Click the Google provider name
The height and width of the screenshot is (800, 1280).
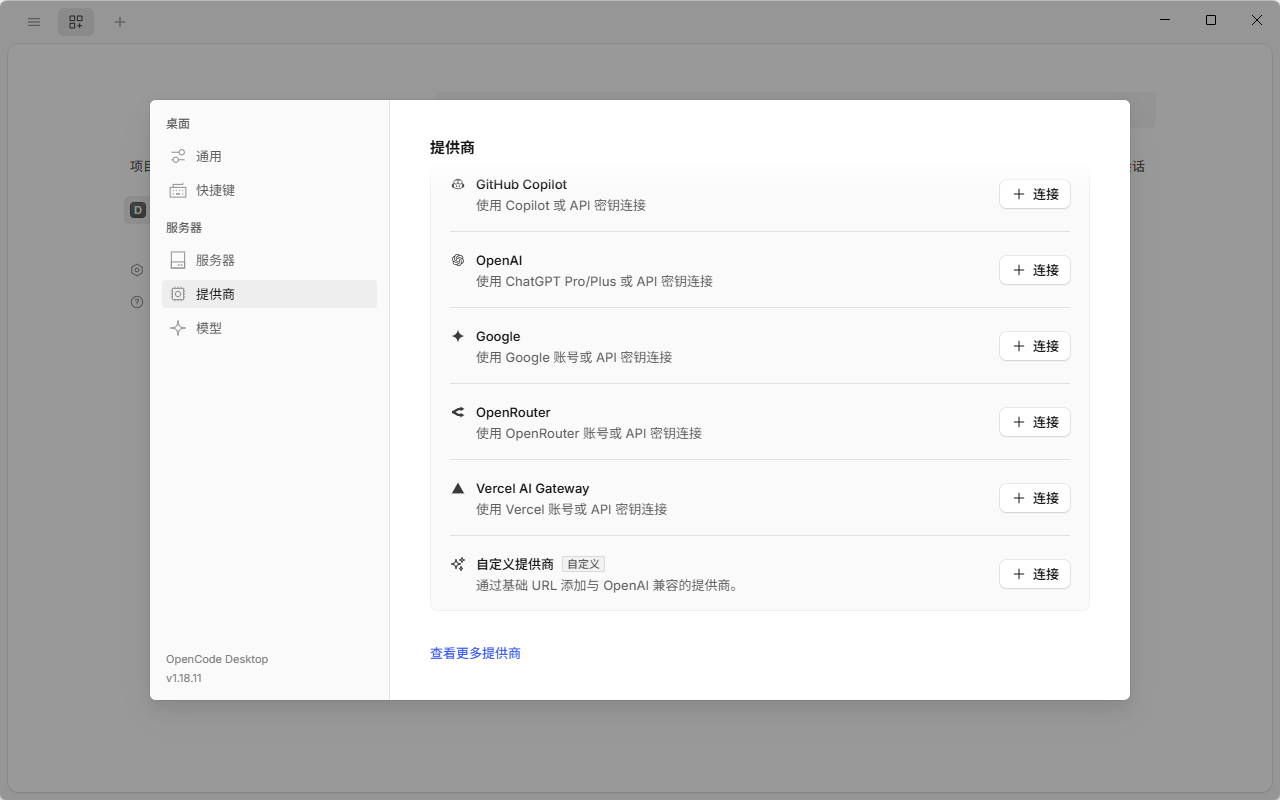[x=498, y=336]
